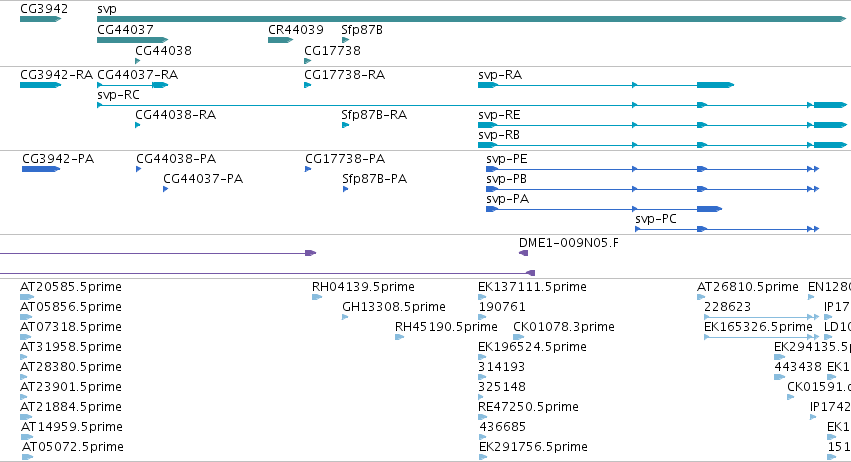Select the CG44037-RA transcript
The width and height of the screenshot is (851, 462).
[x=133, y=85]
